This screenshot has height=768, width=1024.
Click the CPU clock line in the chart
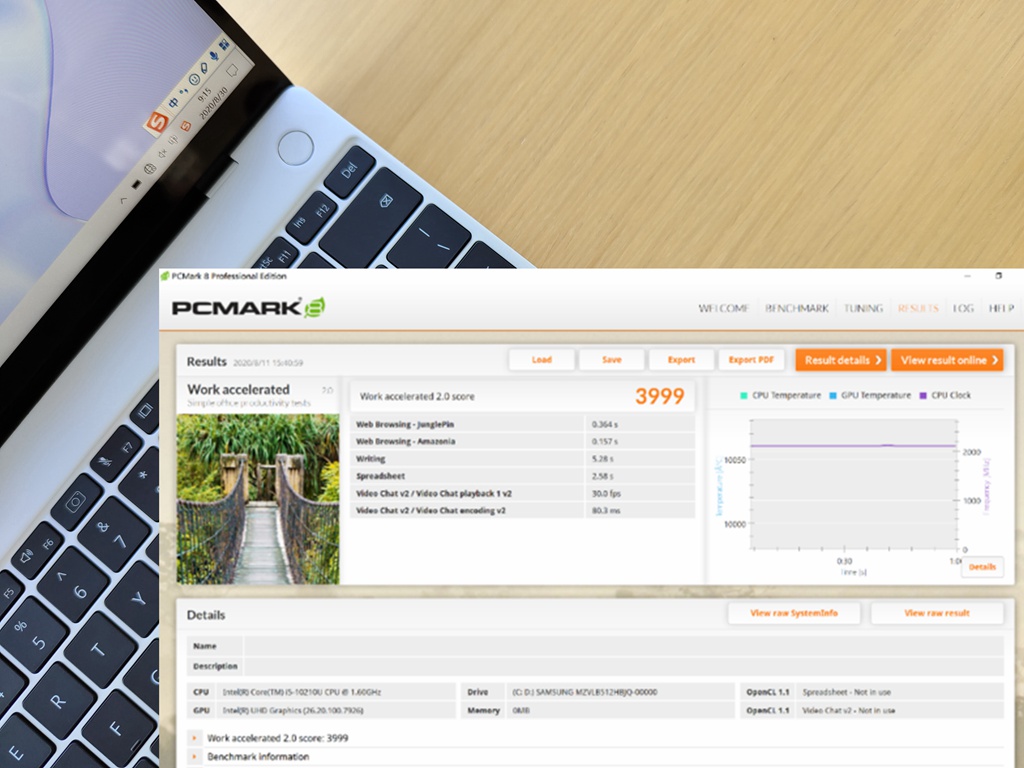854,446
